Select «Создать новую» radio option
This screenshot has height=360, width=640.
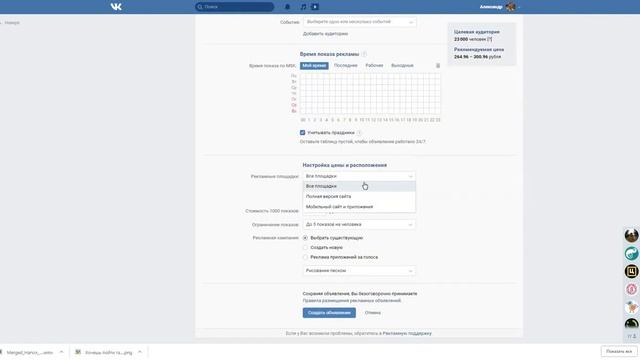(305, 248)
